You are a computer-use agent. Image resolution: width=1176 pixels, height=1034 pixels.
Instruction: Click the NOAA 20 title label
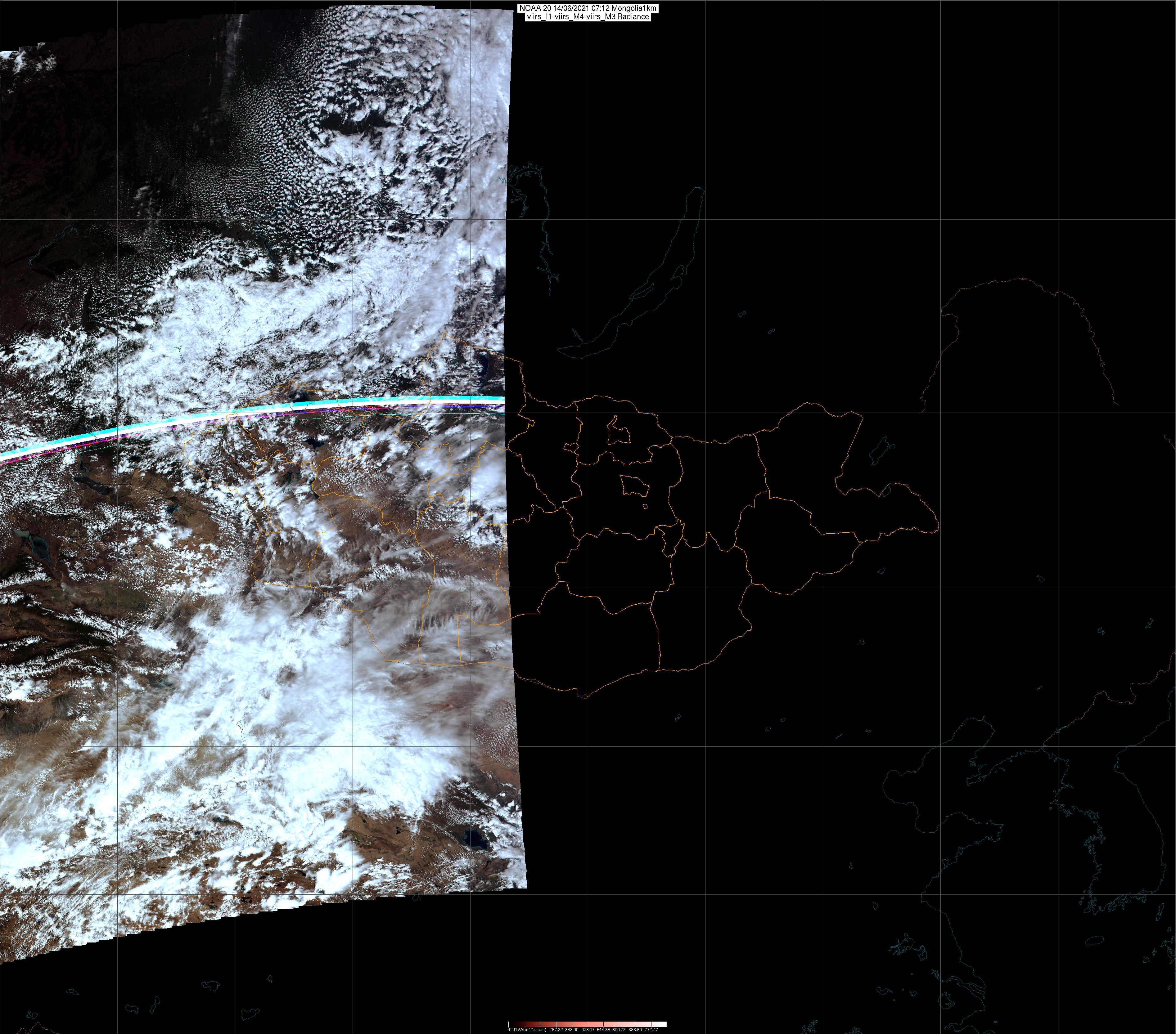[x=588, y=9]
